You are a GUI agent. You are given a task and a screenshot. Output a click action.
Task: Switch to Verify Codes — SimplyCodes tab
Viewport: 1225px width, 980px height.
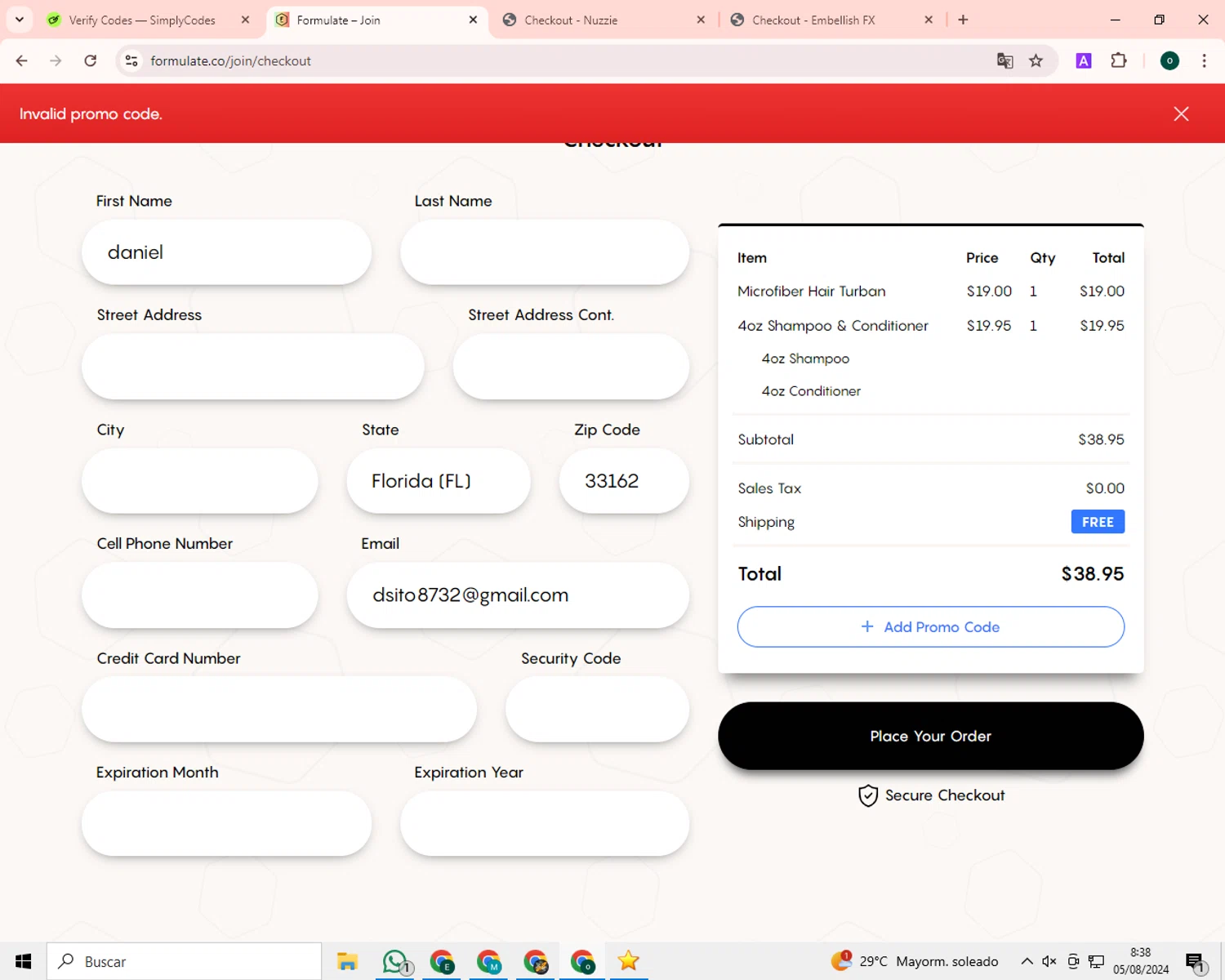pos(142,20)
